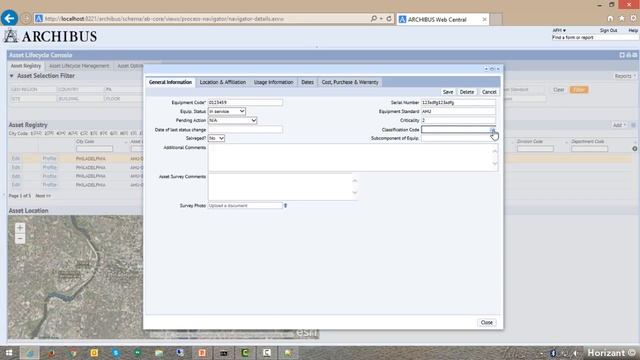Open the command prompt taskbar icon
The height and width of the screenshot is (360, 640).
223,353
